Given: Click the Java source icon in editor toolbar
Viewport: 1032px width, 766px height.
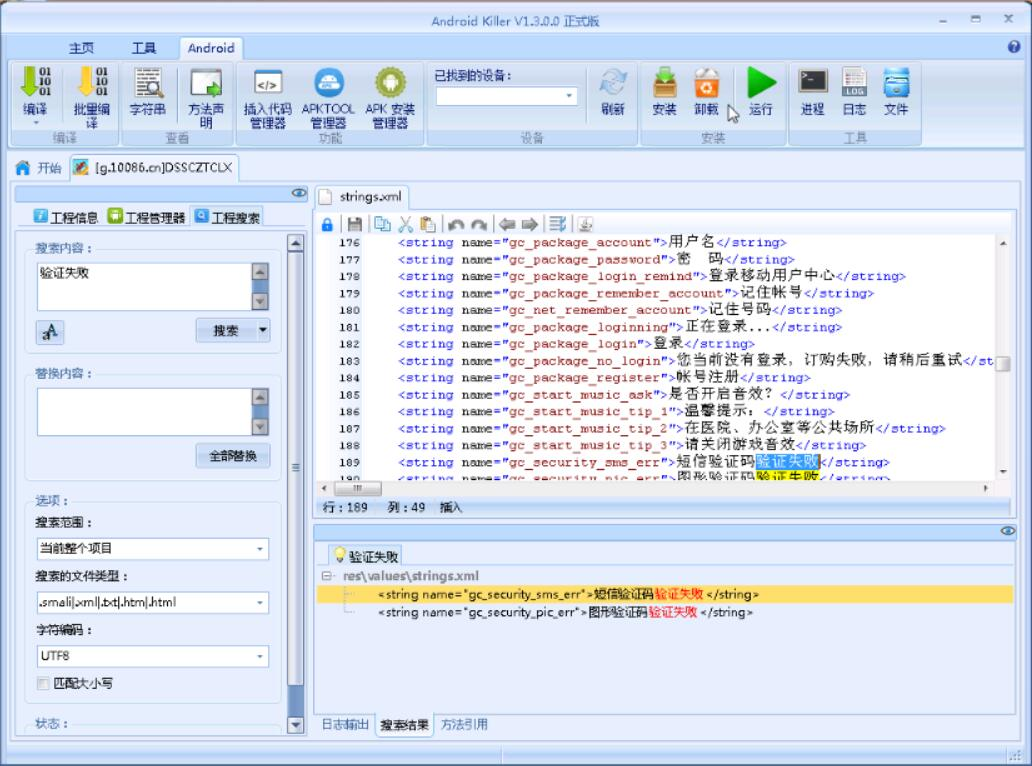Looking at the screenshot, I should tap(585, 224).
